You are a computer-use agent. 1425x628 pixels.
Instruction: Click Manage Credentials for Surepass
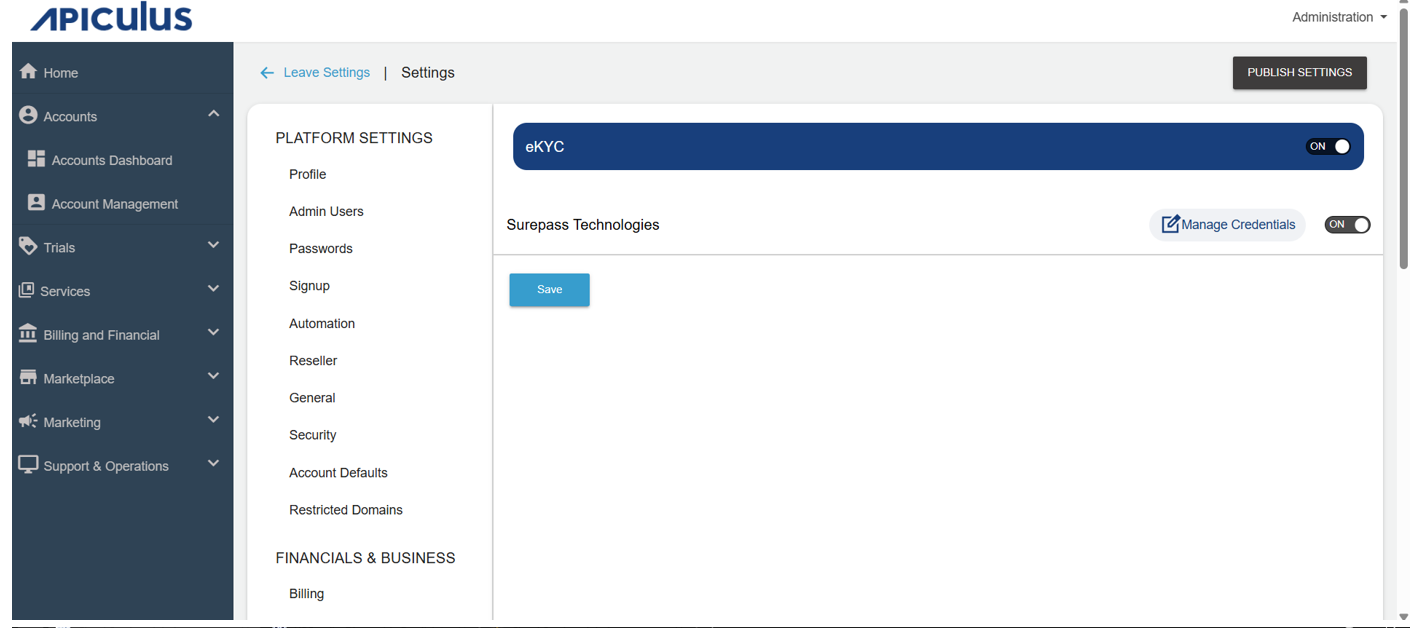coord(1227,225)
